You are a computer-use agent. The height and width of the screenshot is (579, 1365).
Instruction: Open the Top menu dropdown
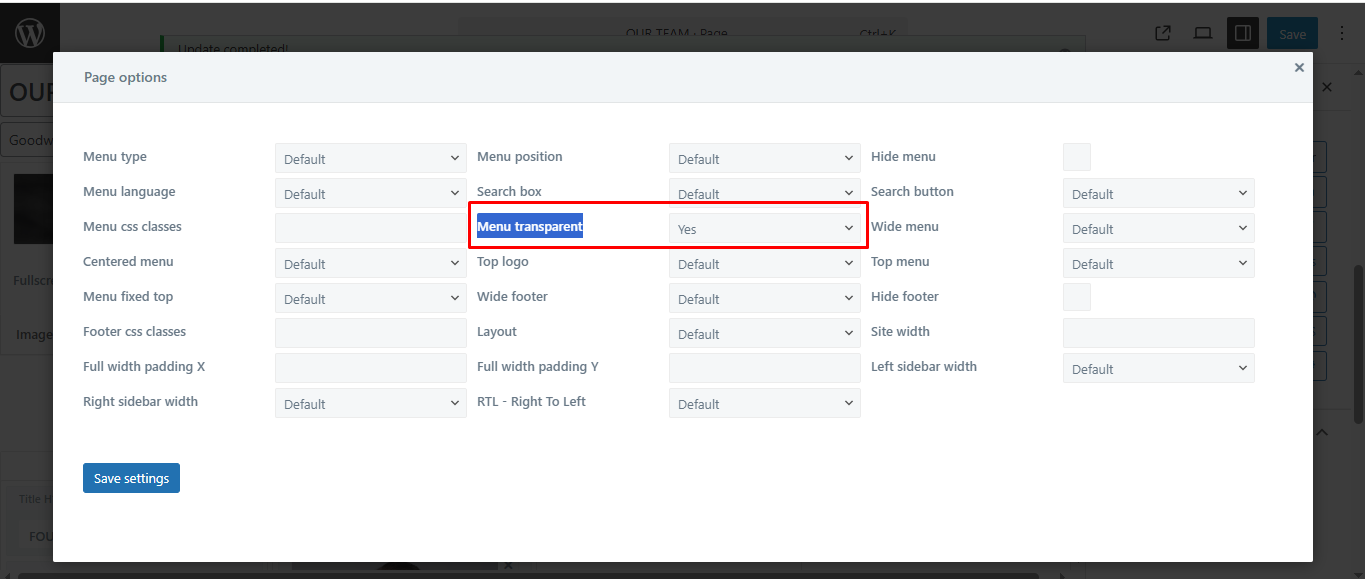(x=1159, y=263)
